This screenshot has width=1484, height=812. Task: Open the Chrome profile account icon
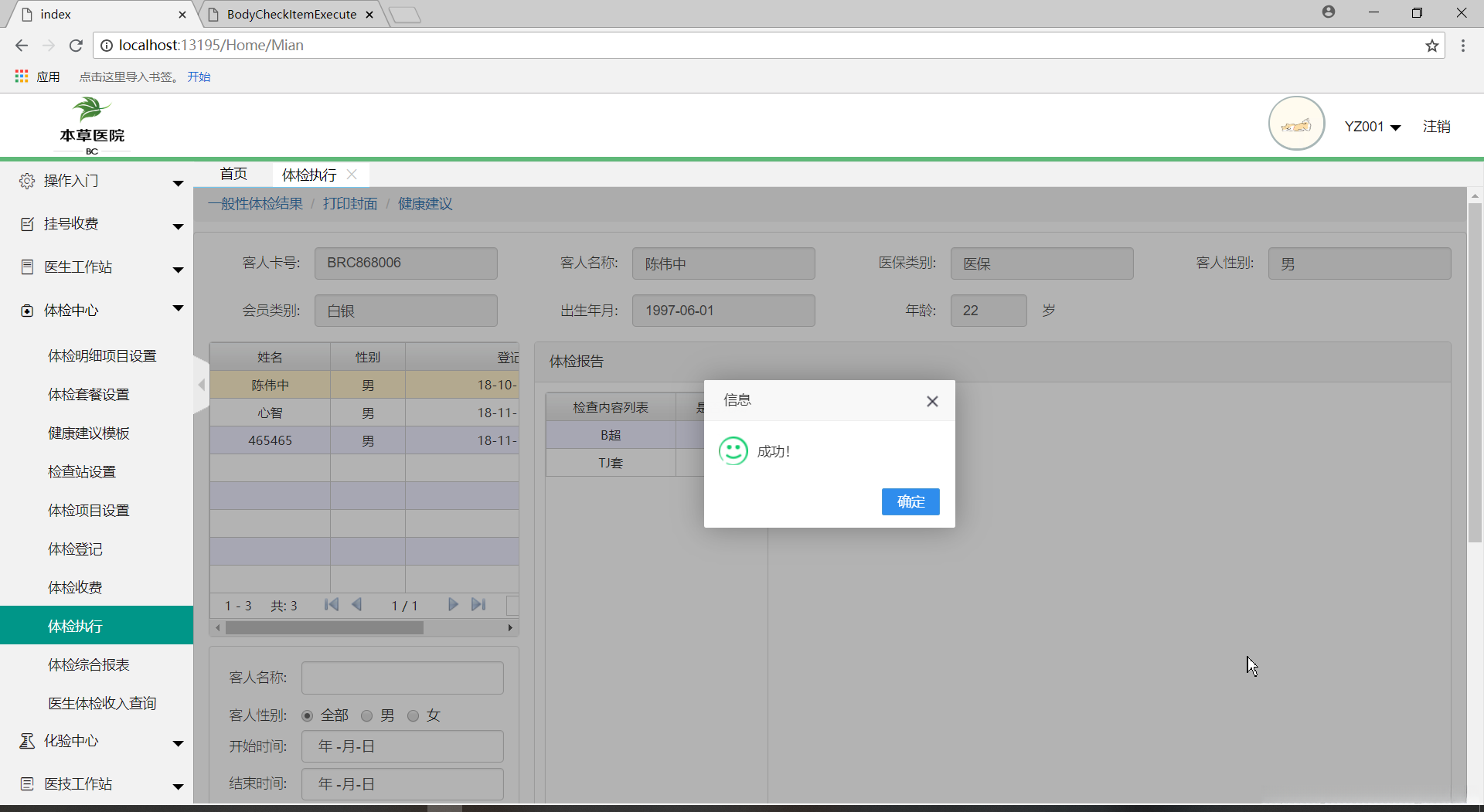click(1329, 12)
